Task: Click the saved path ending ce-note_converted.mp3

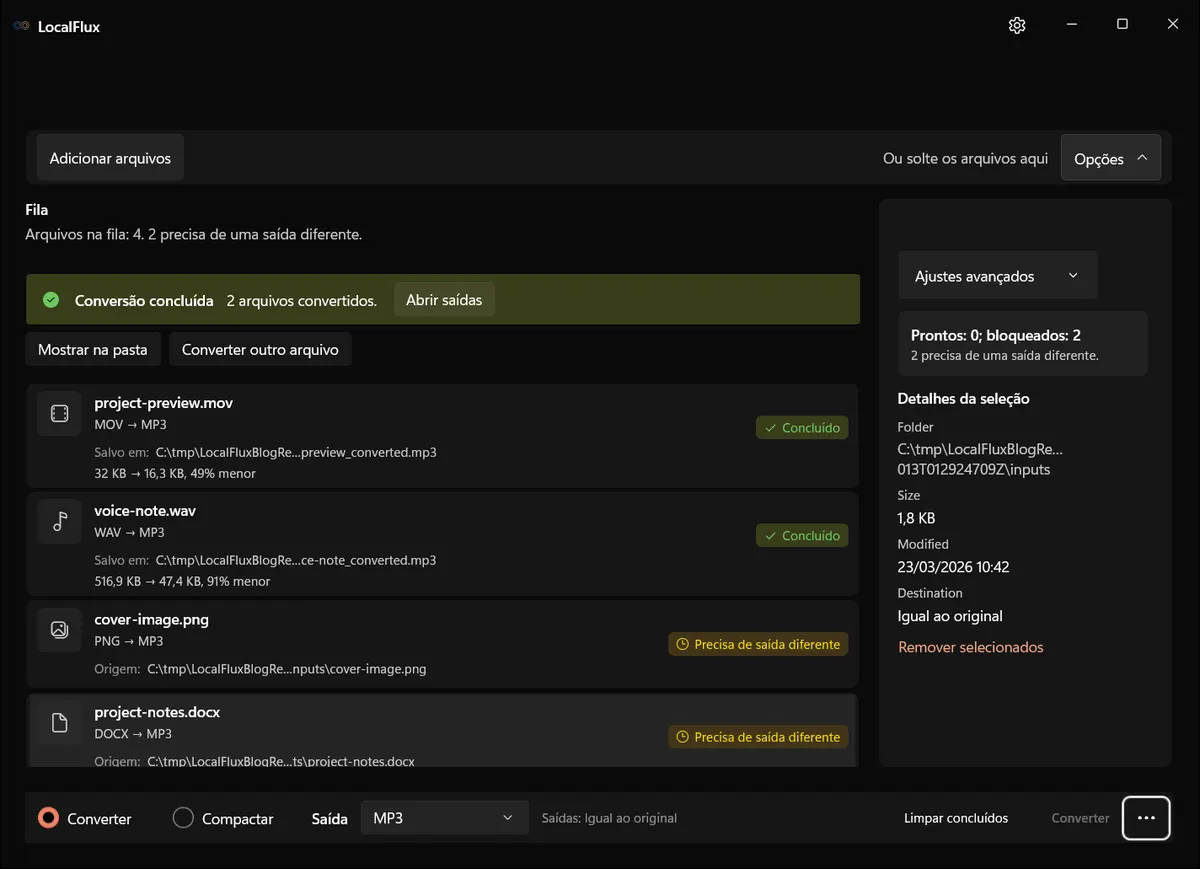Action: 296,560
